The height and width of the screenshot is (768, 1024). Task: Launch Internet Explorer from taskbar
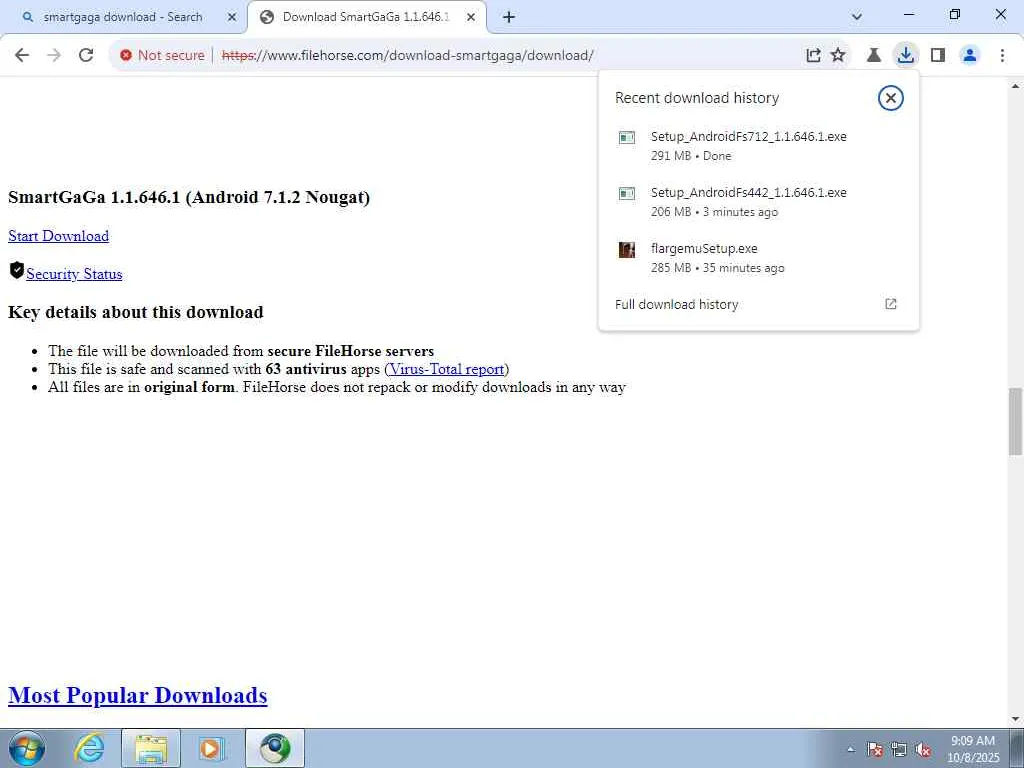click(x=89, y=748)
